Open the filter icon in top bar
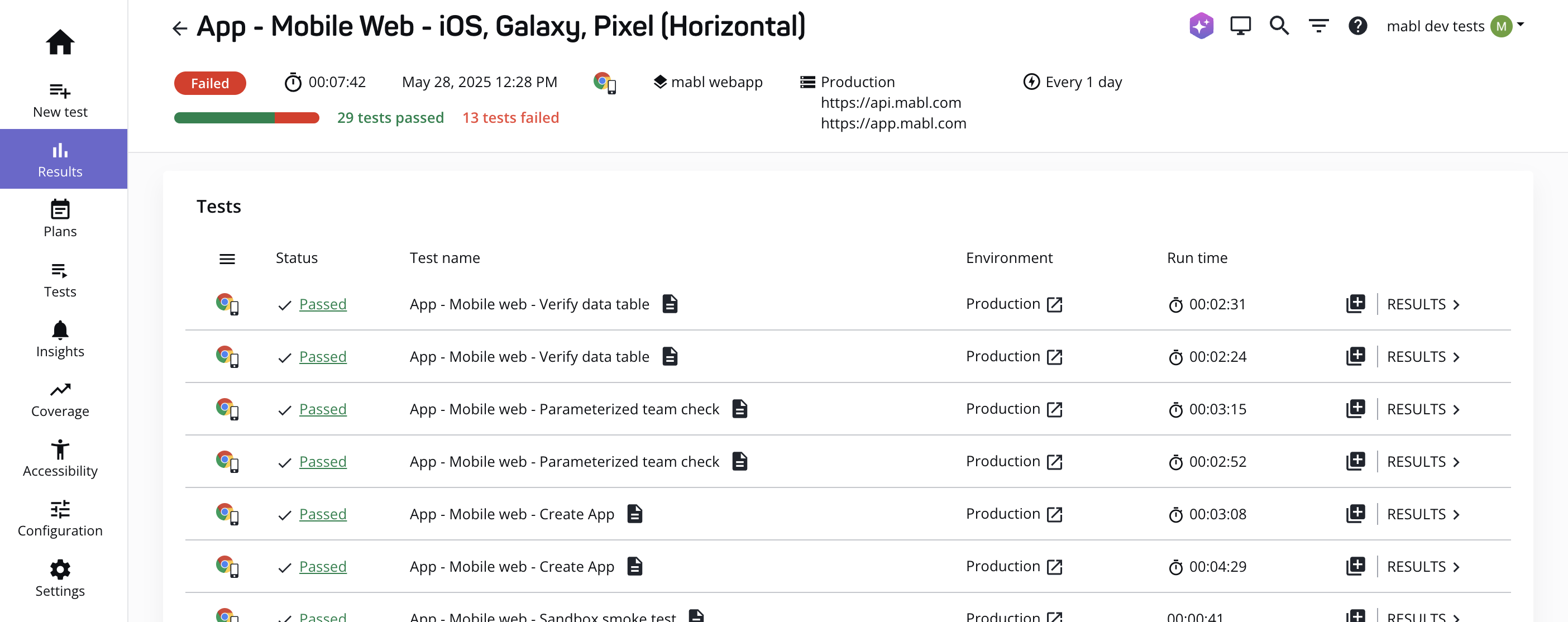Viewport: 1568px width, 622px height. click(x=1318, y=26)
